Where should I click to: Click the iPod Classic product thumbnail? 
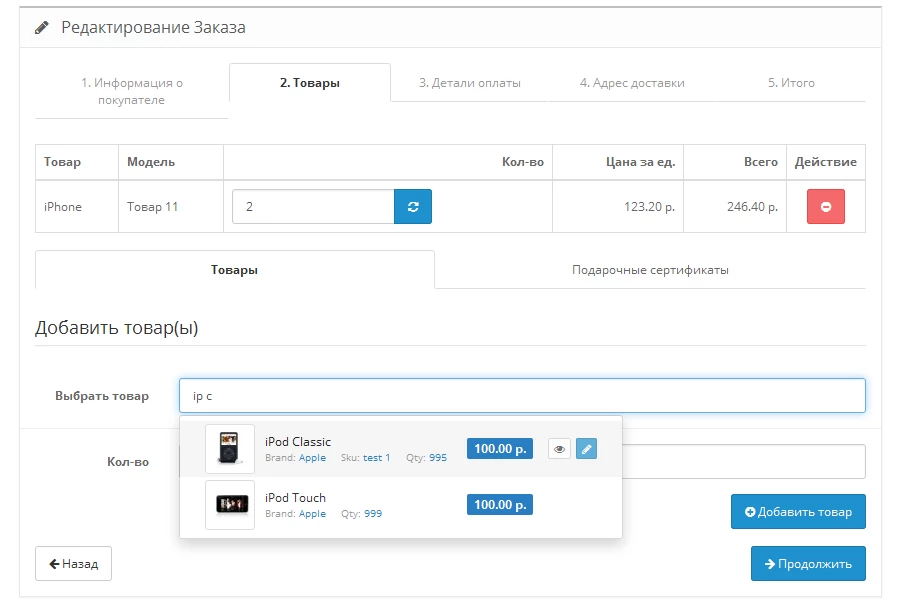click(230, 449)
